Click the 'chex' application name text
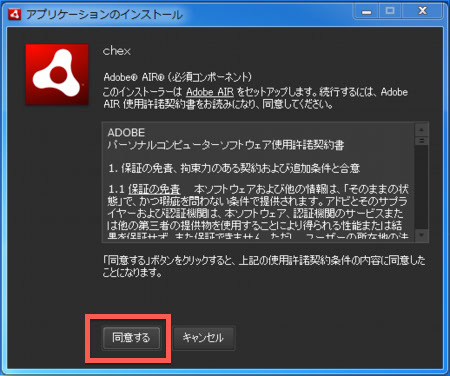Image resolution: width=450 pixels, height=376 pixels. [x=117, y=51]
